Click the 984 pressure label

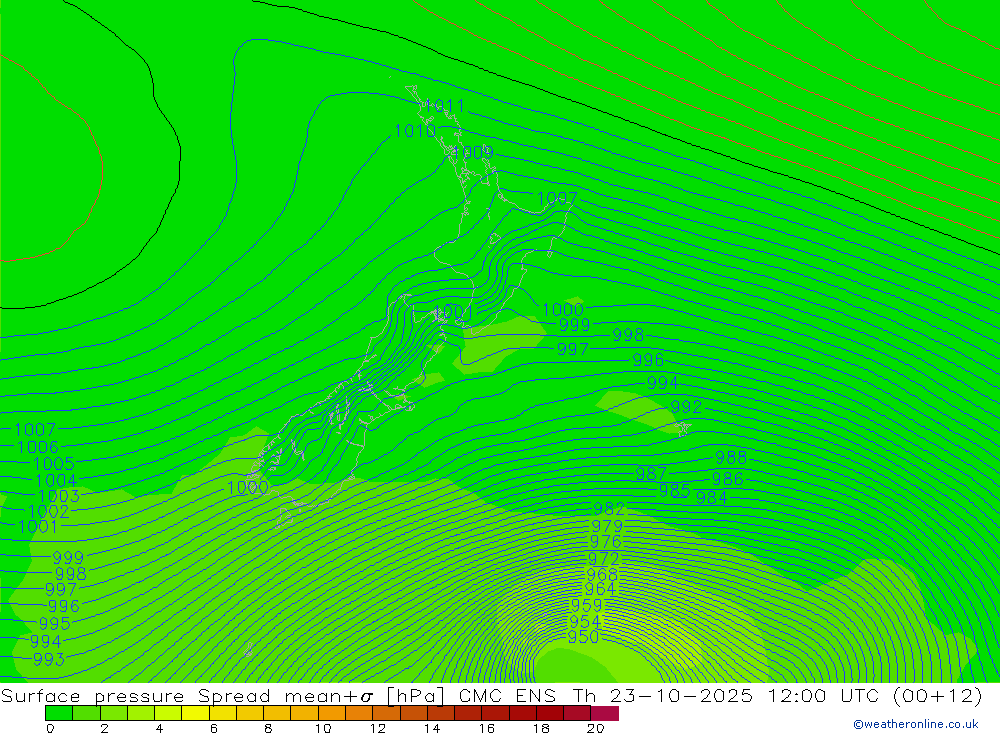[711, 498]
